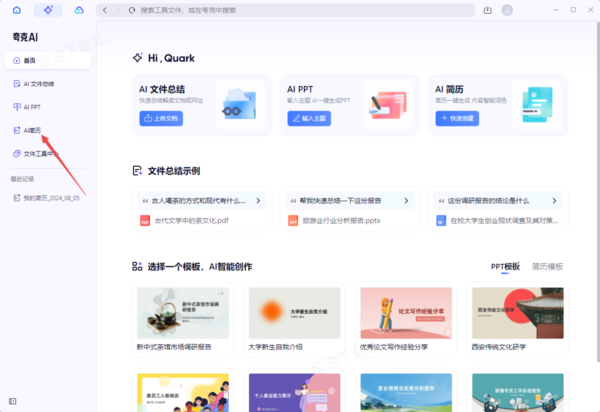The image size is (600, 412).
Task: Open the home icon in top bar
Action: pyautogui.click(x=17, y=10)
